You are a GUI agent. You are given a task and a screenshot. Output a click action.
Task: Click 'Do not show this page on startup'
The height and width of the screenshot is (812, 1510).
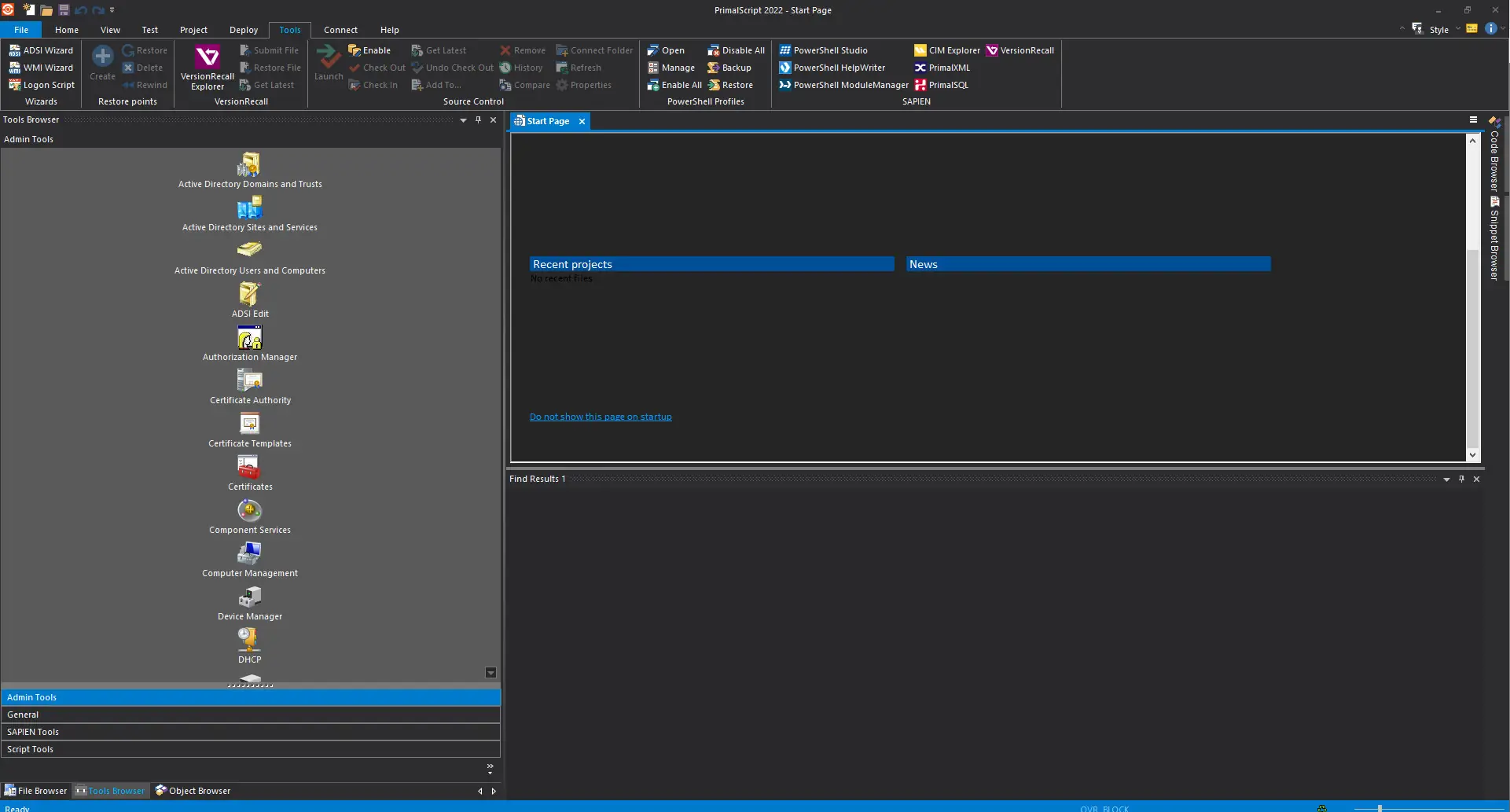[x=601, y=417]
